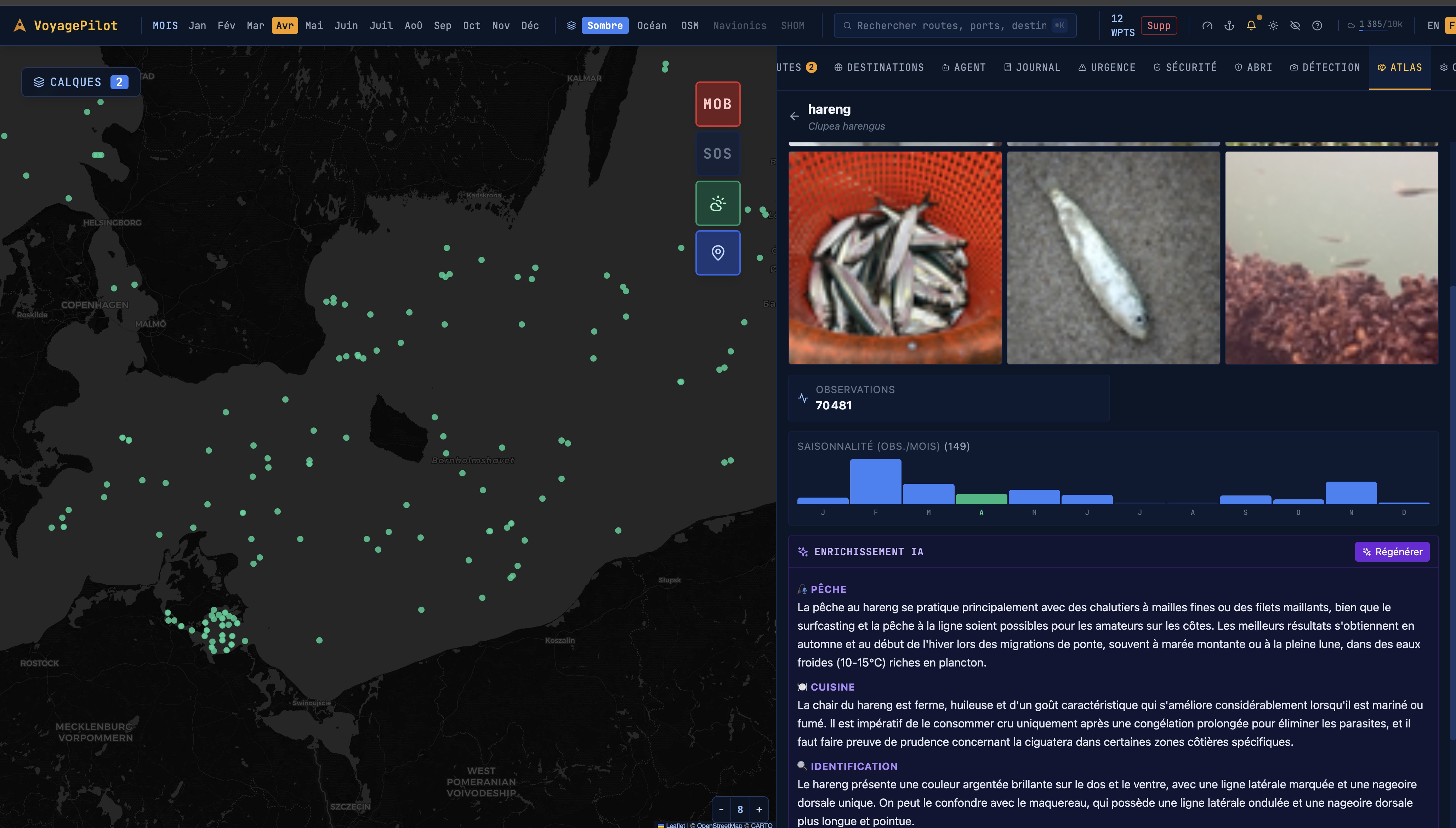This screenshot has width=1456, height=828.
Task: Click the sparkle icon next to Enrichissement IA
Action: pyautogui.click(x=803, y=552)
